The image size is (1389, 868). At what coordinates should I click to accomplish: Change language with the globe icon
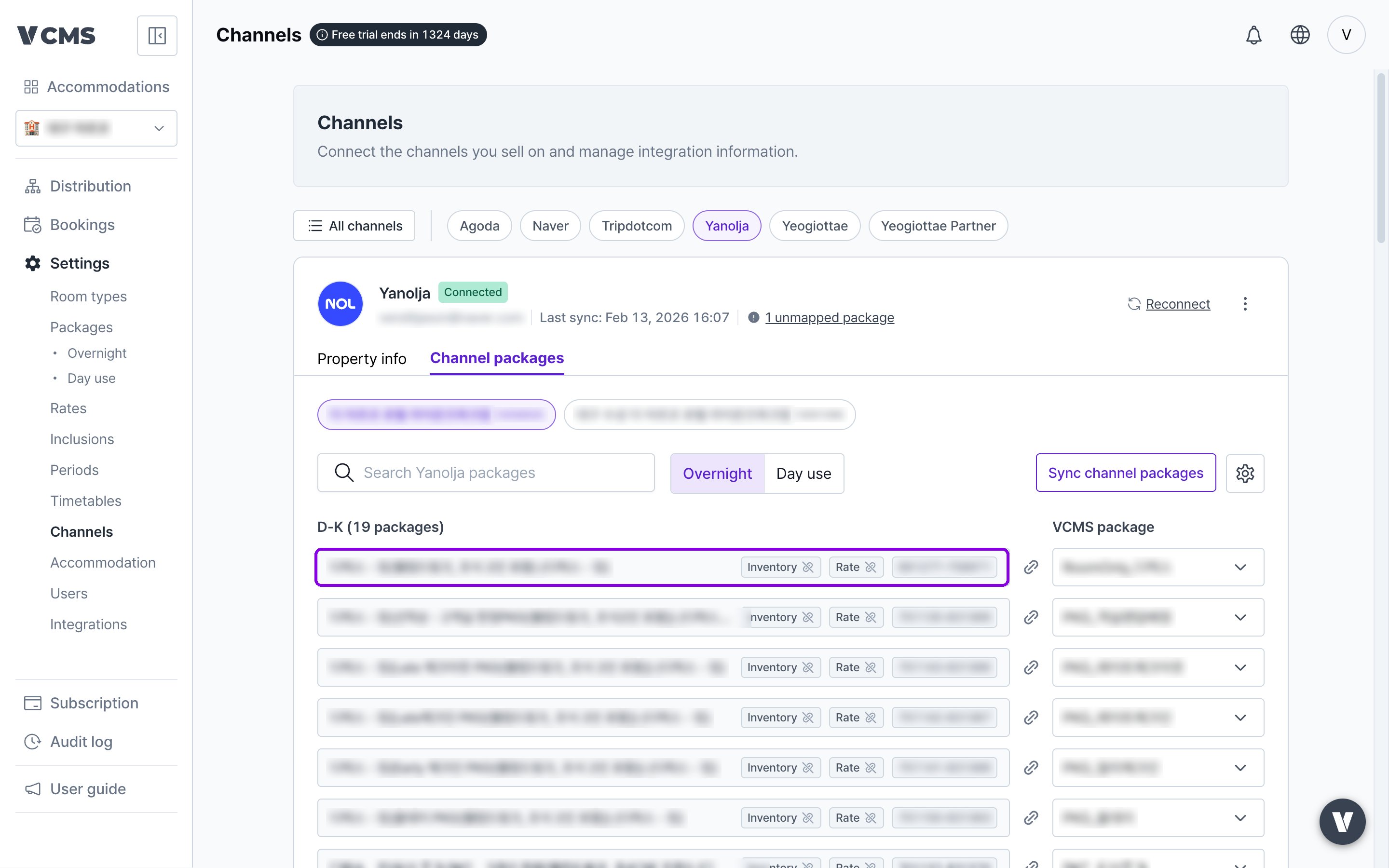pos(1299,35)
